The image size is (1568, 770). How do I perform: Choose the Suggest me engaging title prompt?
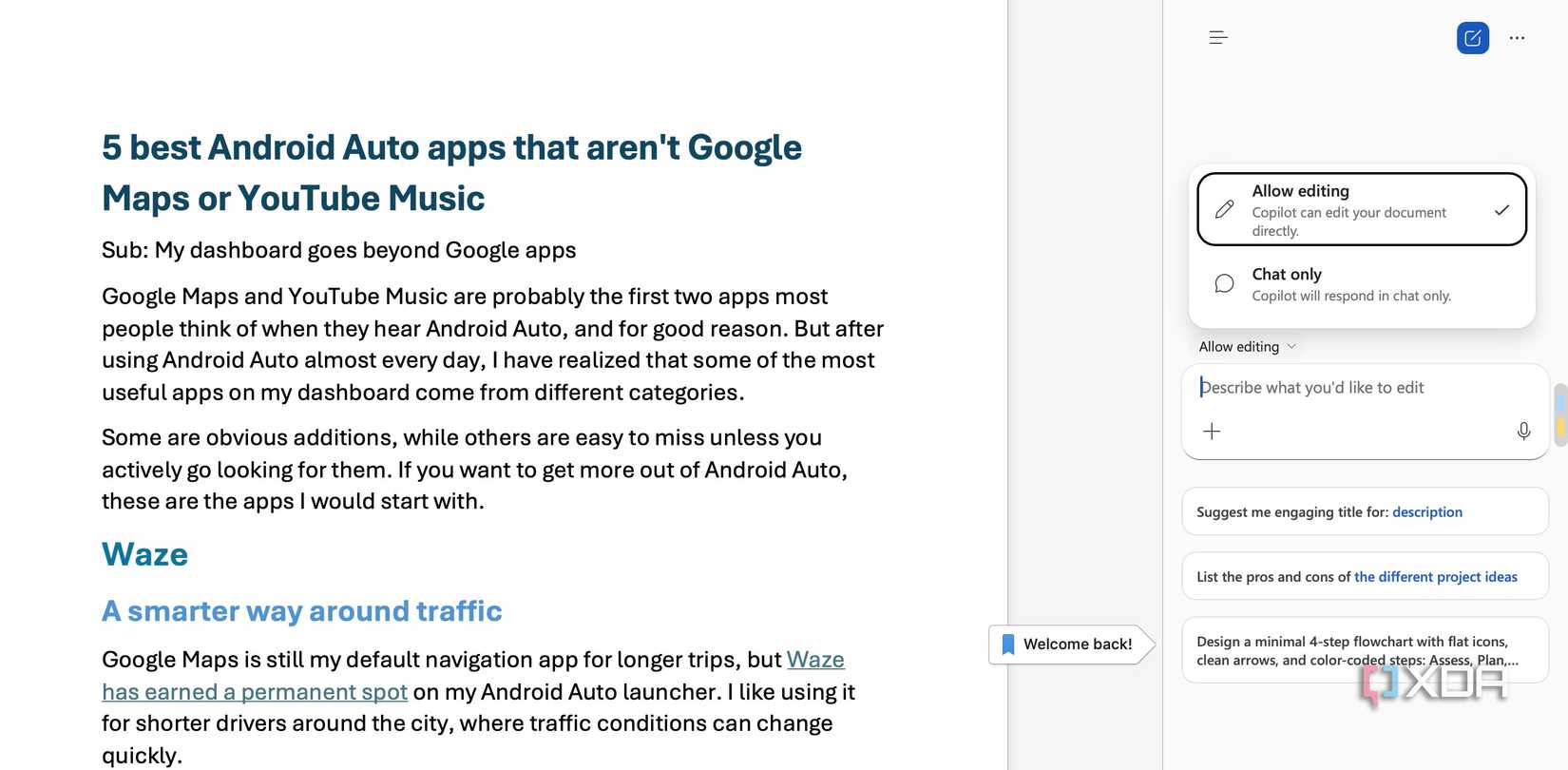tap(1365, 512)
